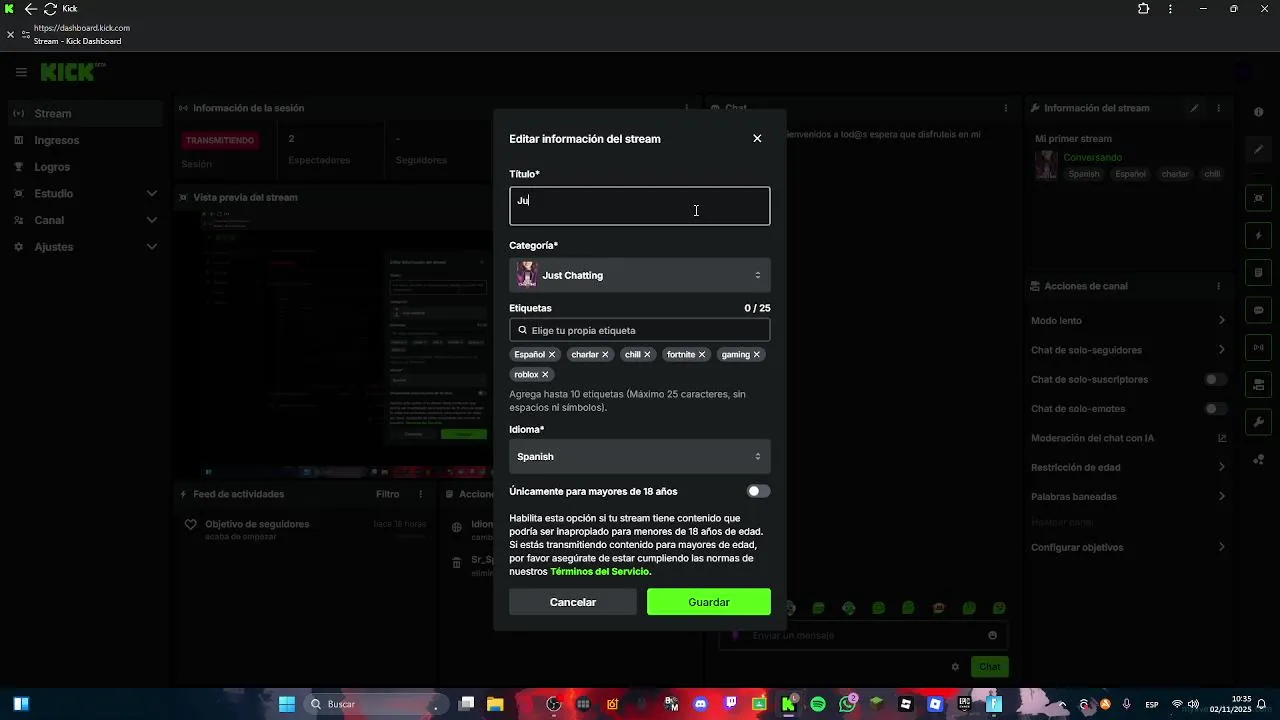Screen dimensions: 1280x720
Task: Open Configurar objetivos settings
Action: point(1128,548)
